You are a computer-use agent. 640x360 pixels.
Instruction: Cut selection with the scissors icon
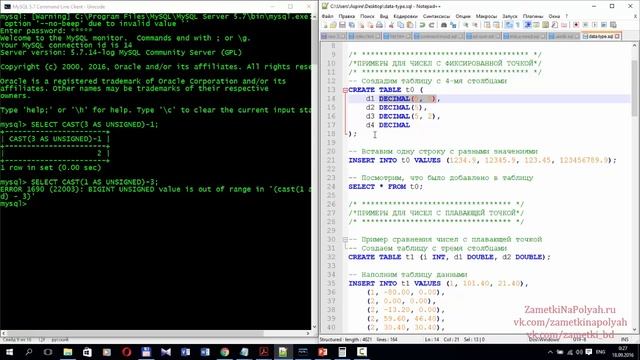click(x=391, y=25)
